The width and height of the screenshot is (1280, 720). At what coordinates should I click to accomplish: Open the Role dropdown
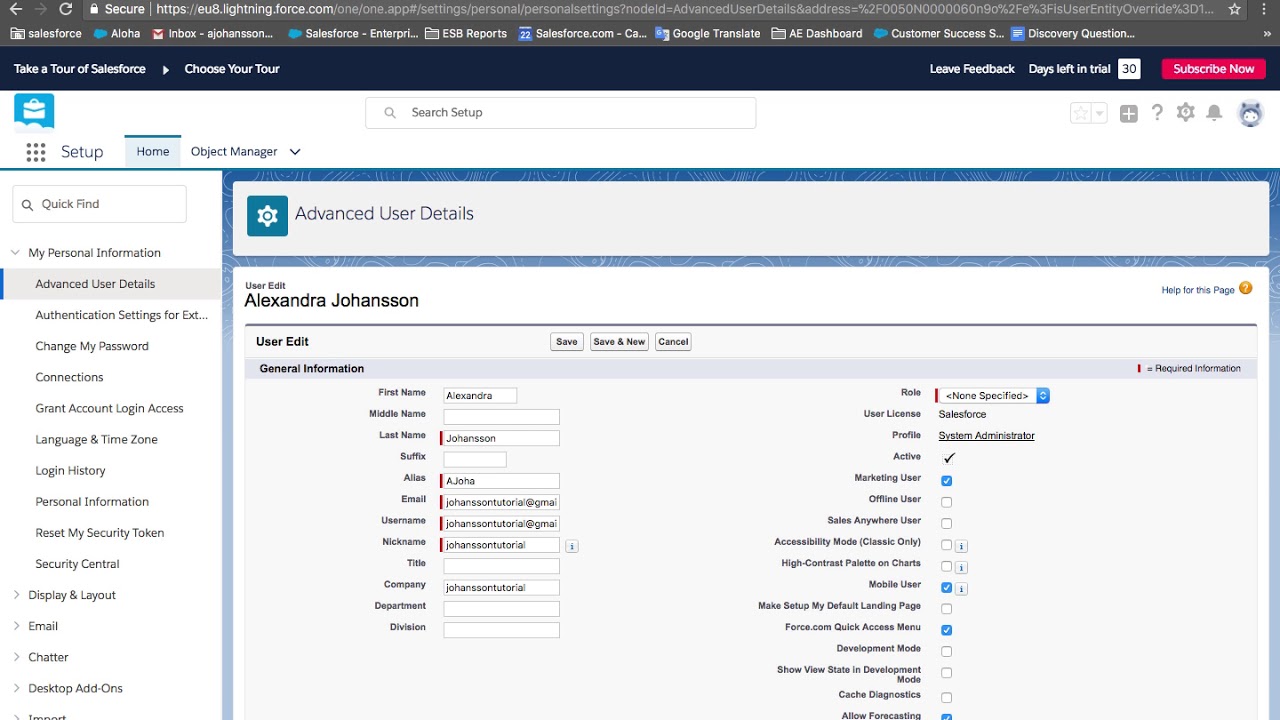(993, 396)
